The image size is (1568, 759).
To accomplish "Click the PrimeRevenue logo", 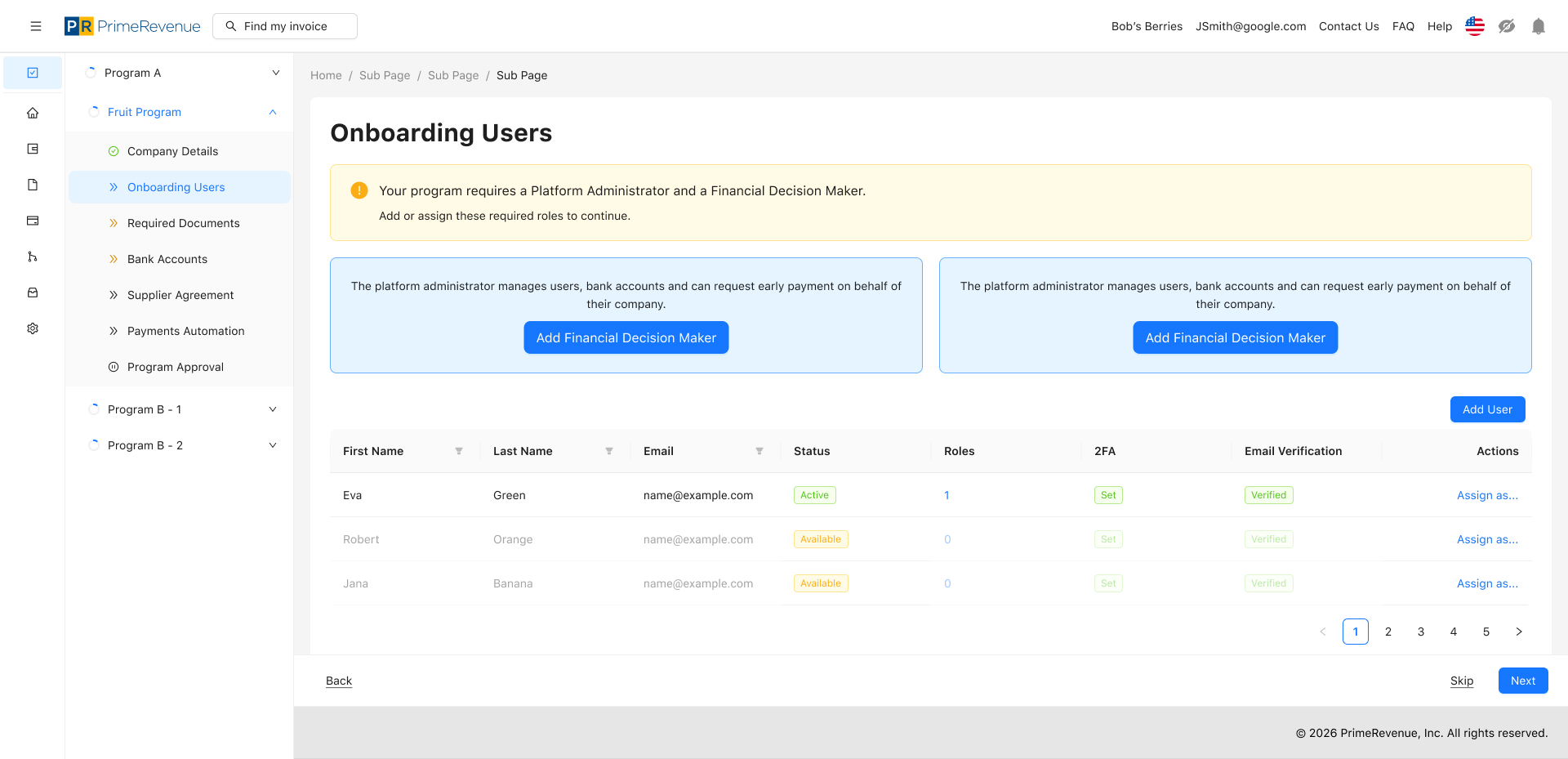I will (x=132, y=26).
